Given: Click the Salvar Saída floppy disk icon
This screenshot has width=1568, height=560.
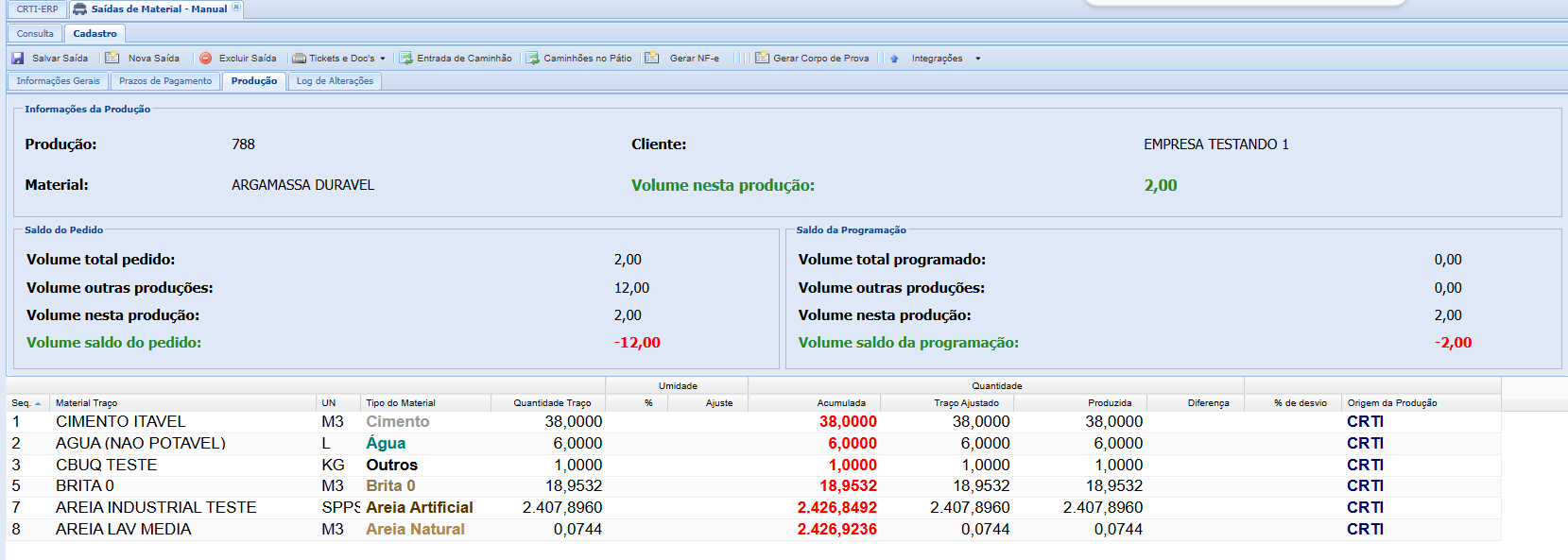Looking at the screenshot, I should coord(17,59).
